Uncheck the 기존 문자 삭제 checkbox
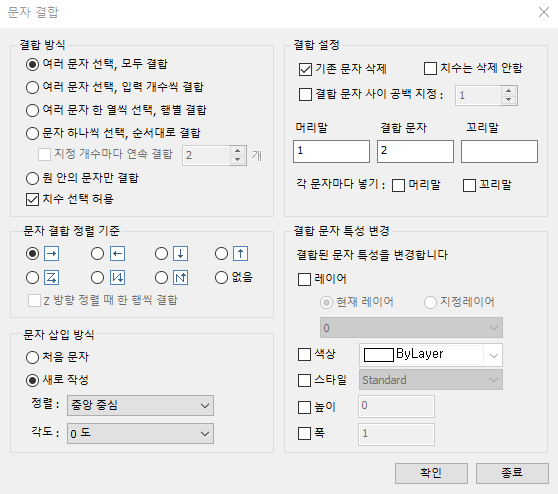The width and height of the screenshot is (558, 494). pos(305,69)
